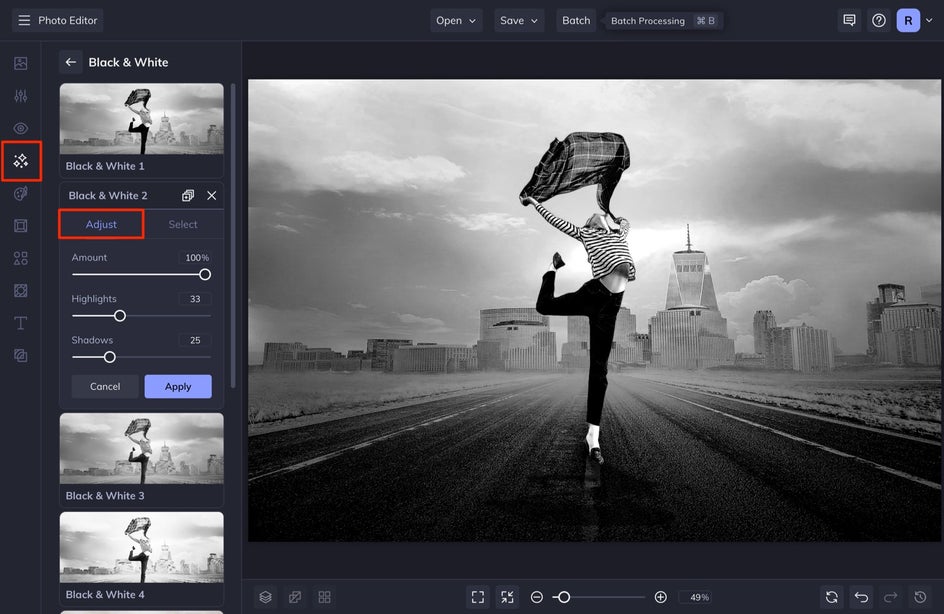Screen dimensions: 944x614
Task: Open the Graphics shapes sidebar icon
Action: tap(20, 258)
